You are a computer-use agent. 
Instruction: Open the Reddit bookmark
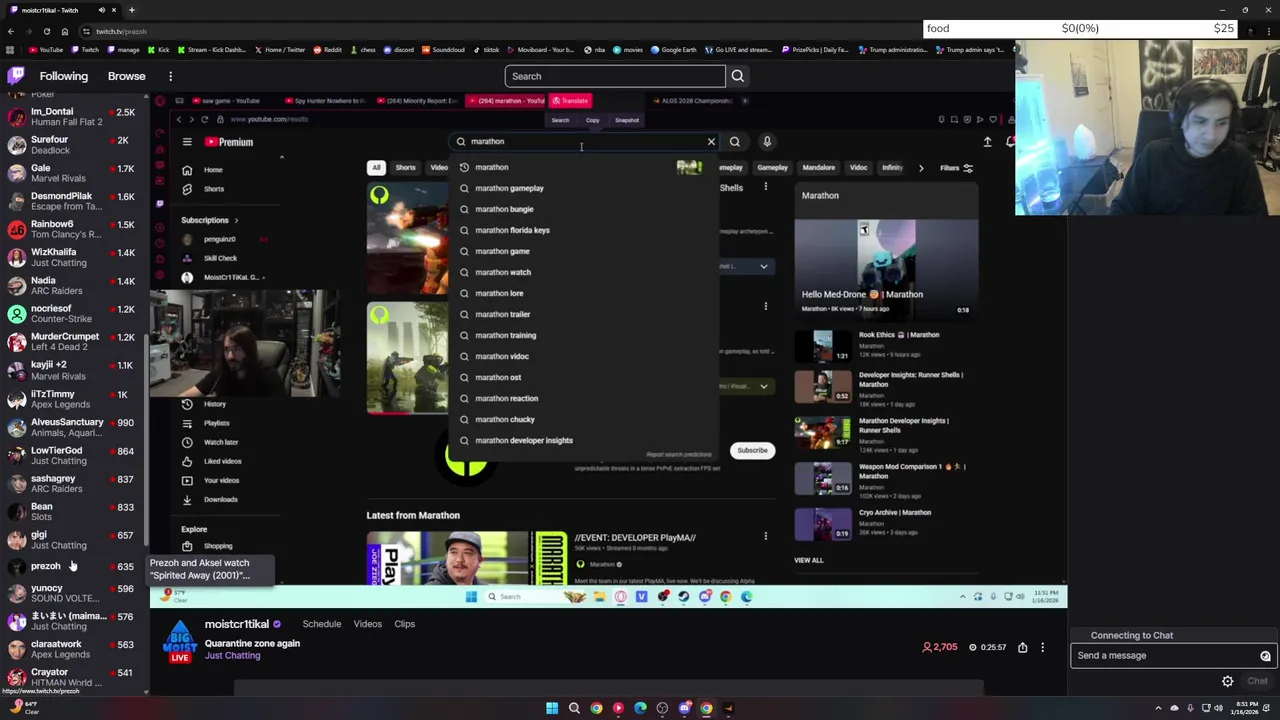coord(327,49)
